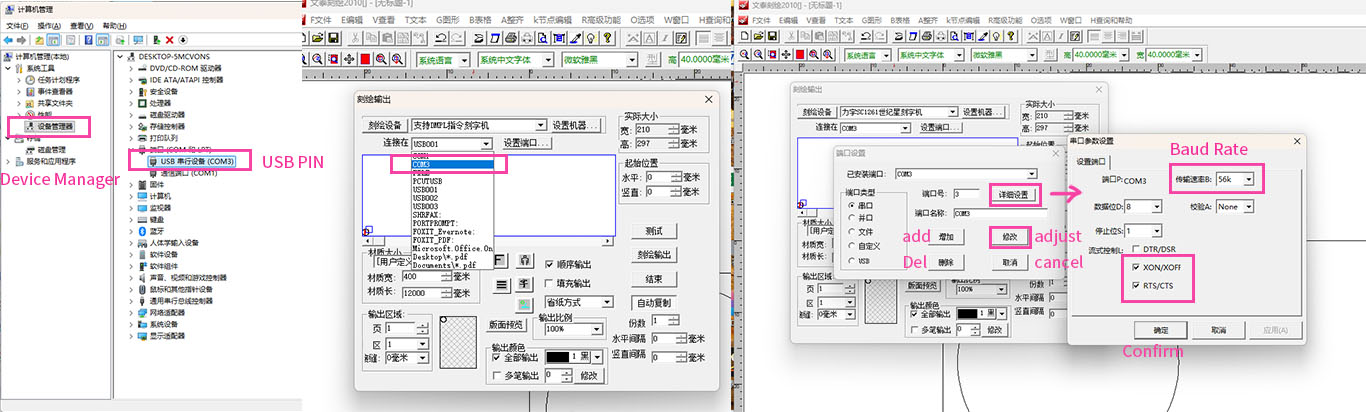Open 查看(V) menu in Computer Management
This screenshot has height=412, width=1366.
tap(82, 26)
